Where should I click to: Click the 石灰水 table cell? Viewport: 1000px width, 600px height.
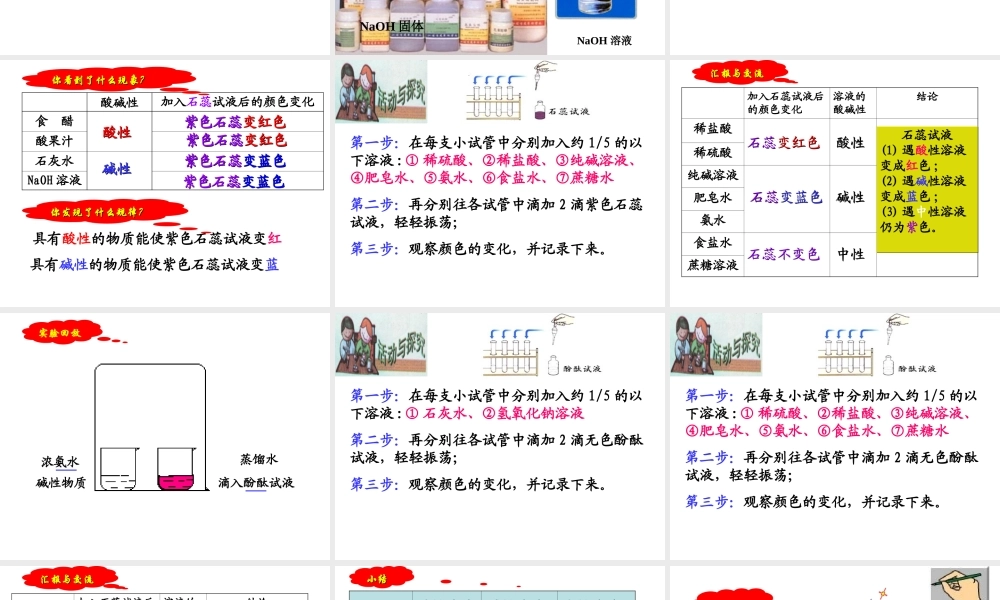pos(55,161)
